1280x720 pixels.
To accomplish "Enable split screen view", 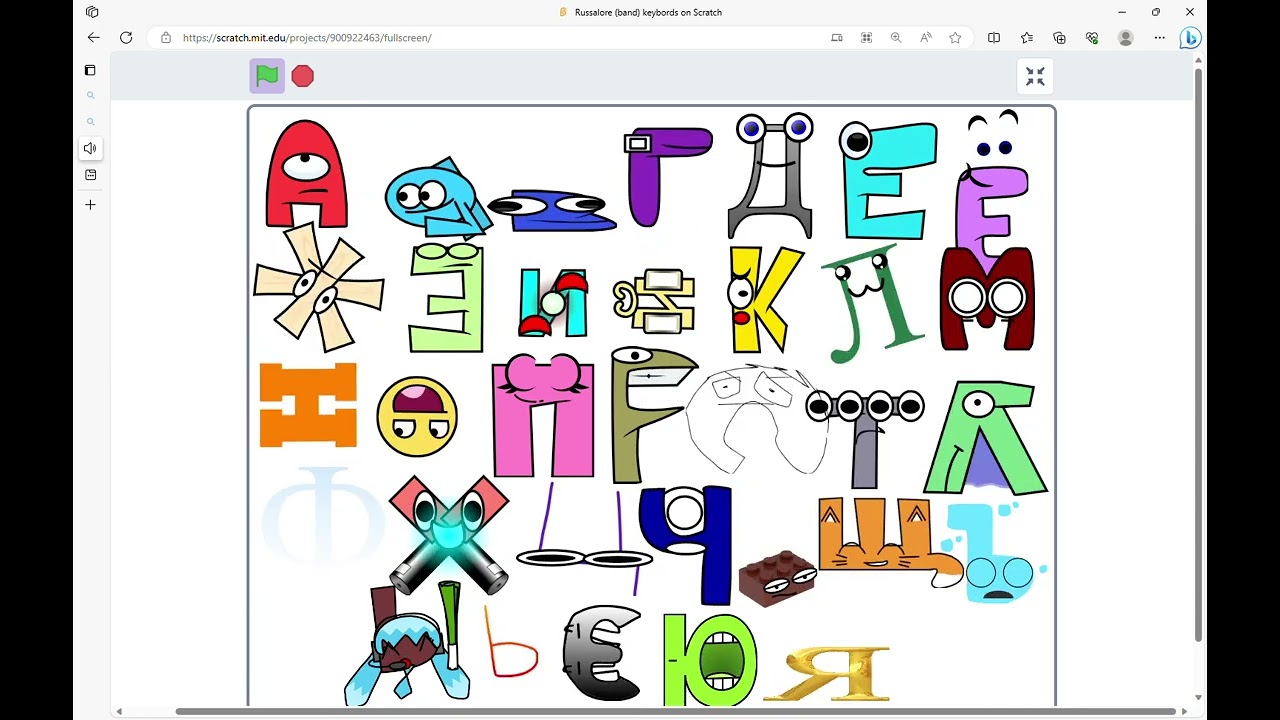I will click(x=994, y=38).
